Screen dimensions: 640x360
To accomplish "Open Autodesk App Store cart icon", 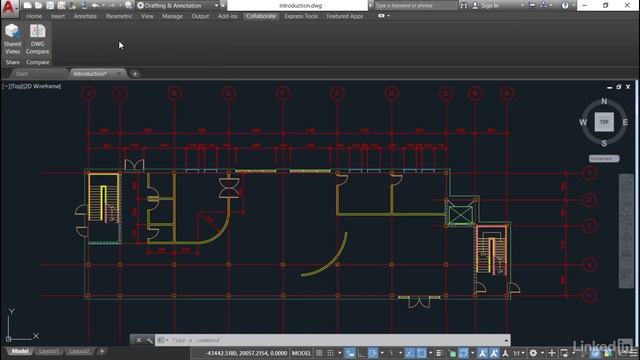I will 532,5.
